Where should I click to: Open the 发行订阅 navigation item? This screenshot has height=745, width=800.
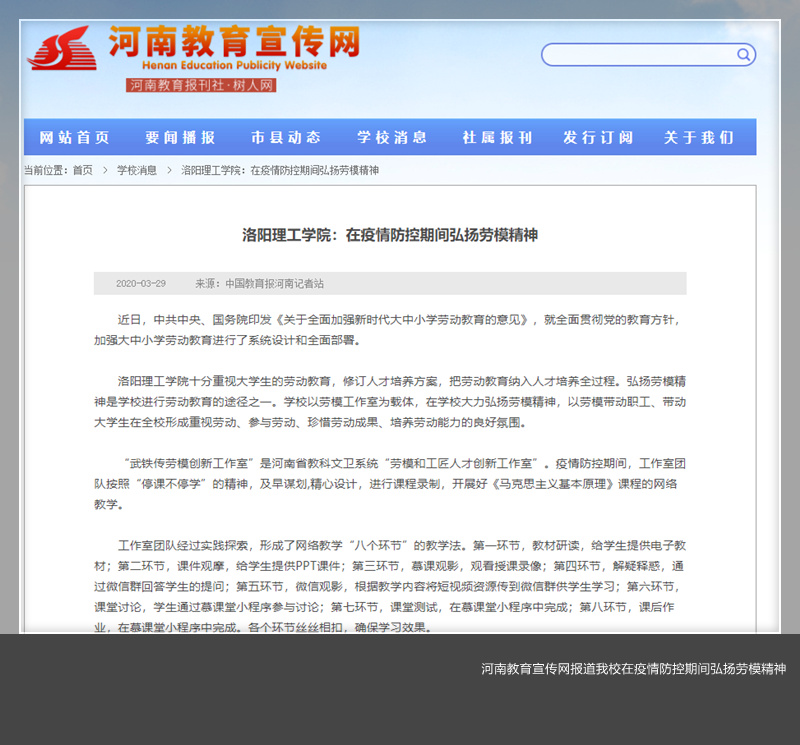pyautogui.click(x=598, y=138)
